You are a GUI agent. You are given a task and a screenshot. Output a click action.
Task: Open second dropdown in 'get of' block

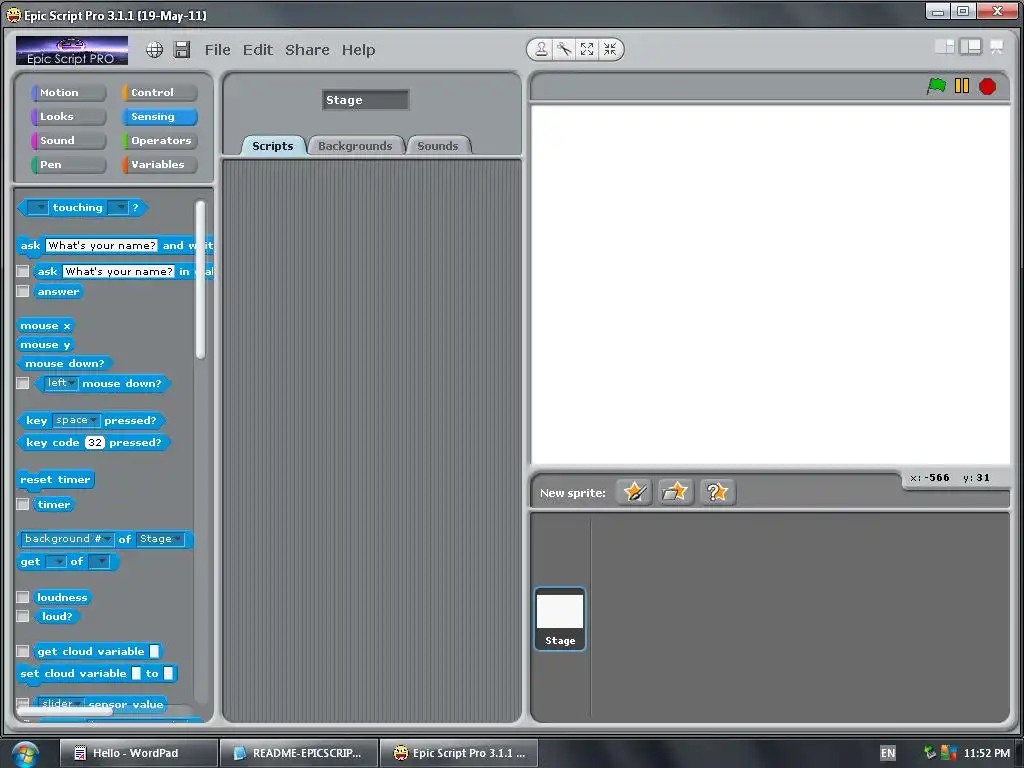99,561
